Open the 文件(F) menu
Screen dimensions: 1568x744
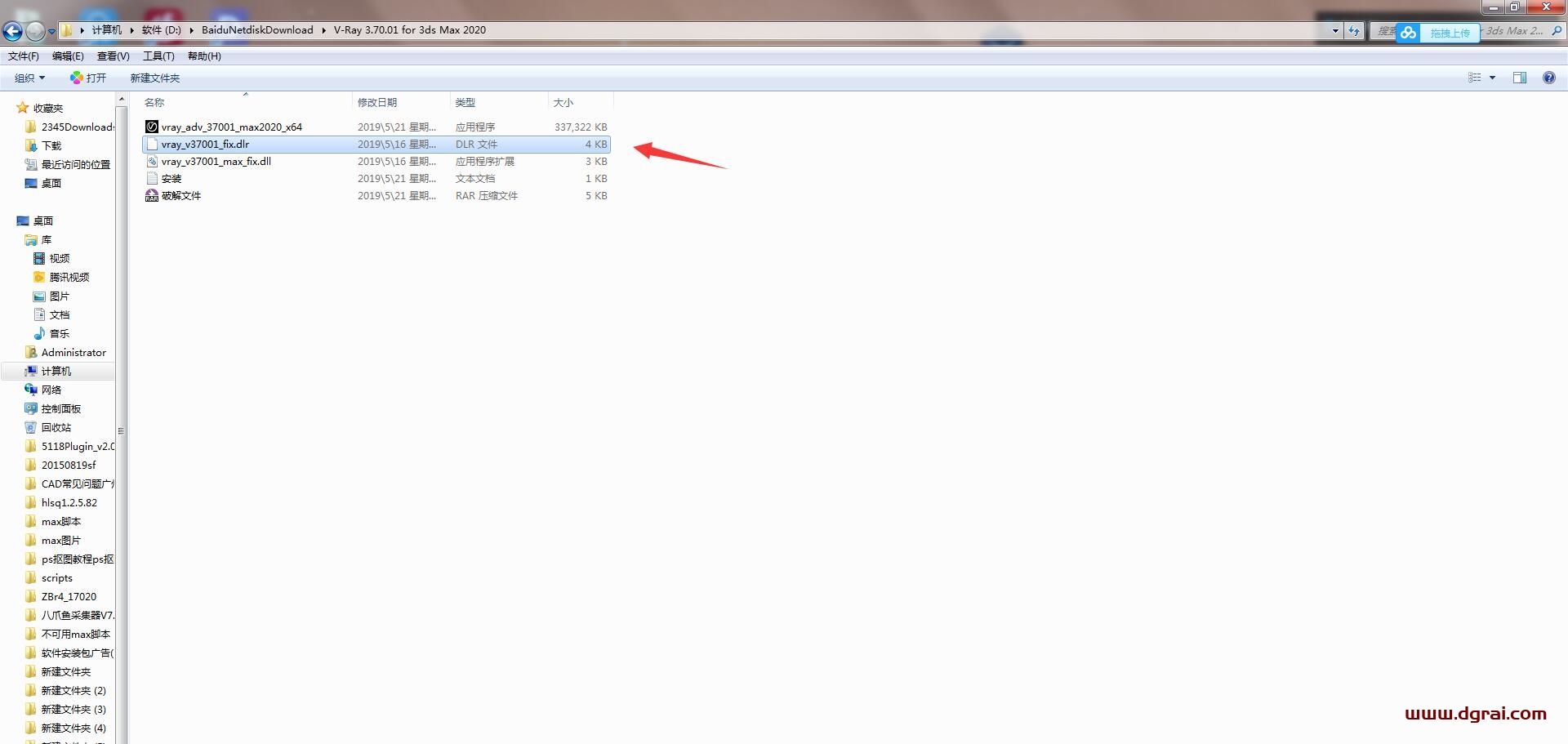pyautogui.click(x=24, y=56)
